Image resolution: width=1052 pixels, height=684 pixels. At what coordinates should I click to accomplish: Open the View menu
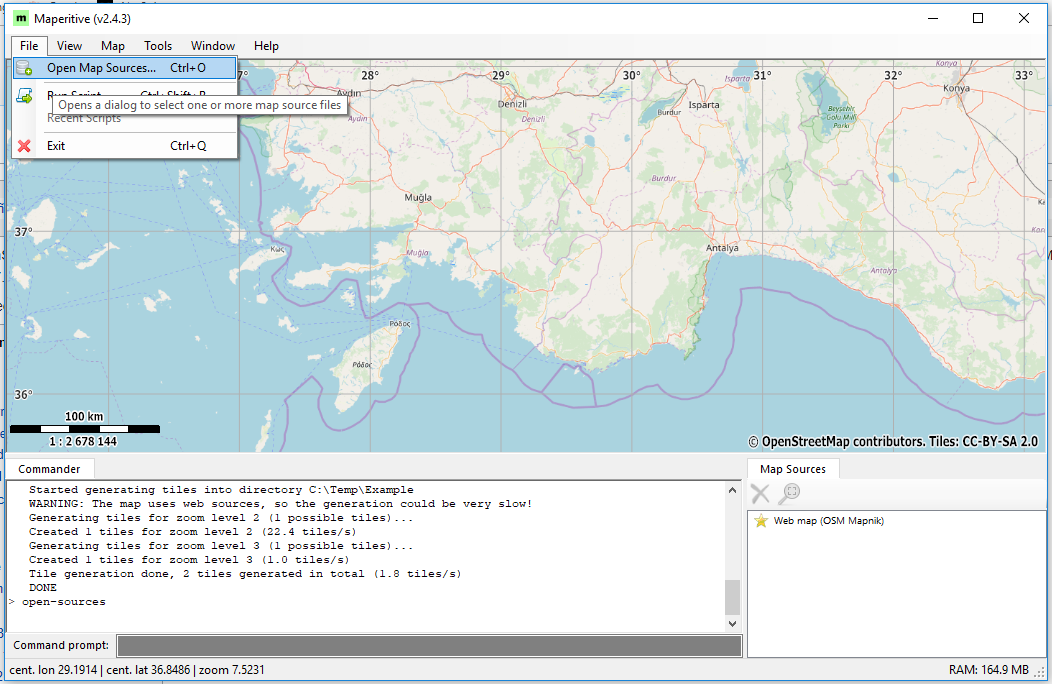click(69, 46)
